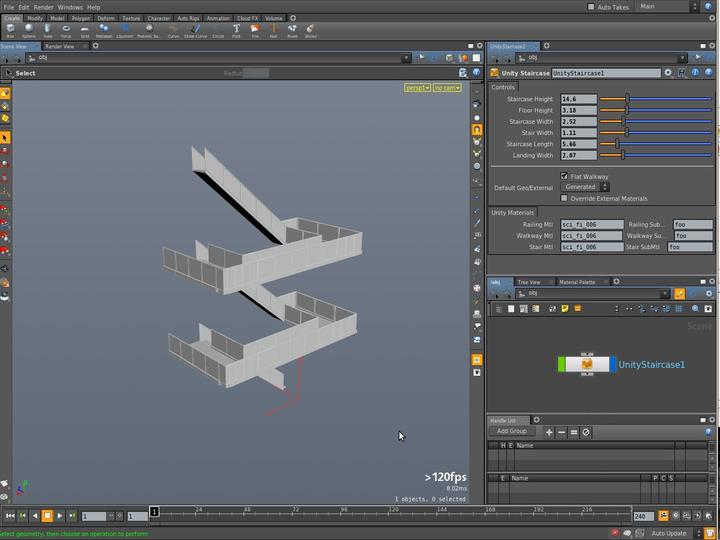Open the Default Geo/External Generated dropdown
The height and width of the screenshot is (540, 720).
click(x=583, y=187)
